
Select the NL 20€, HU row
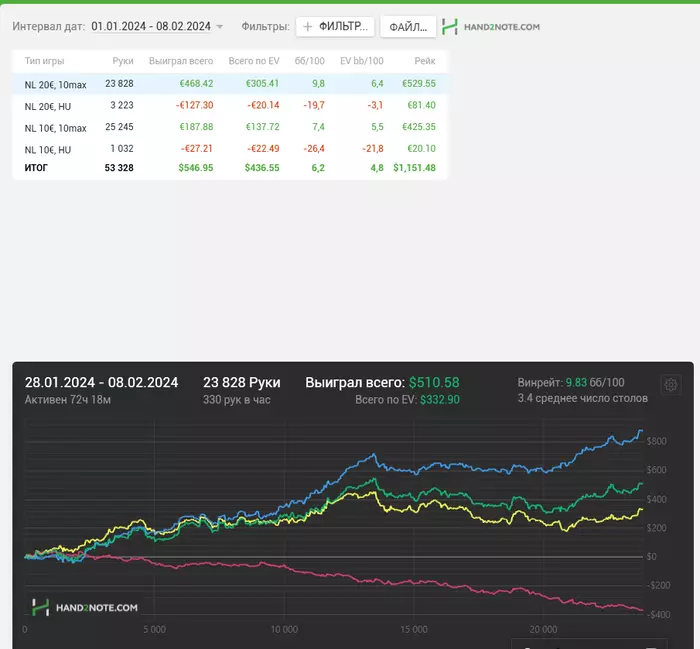click(230, 105)
